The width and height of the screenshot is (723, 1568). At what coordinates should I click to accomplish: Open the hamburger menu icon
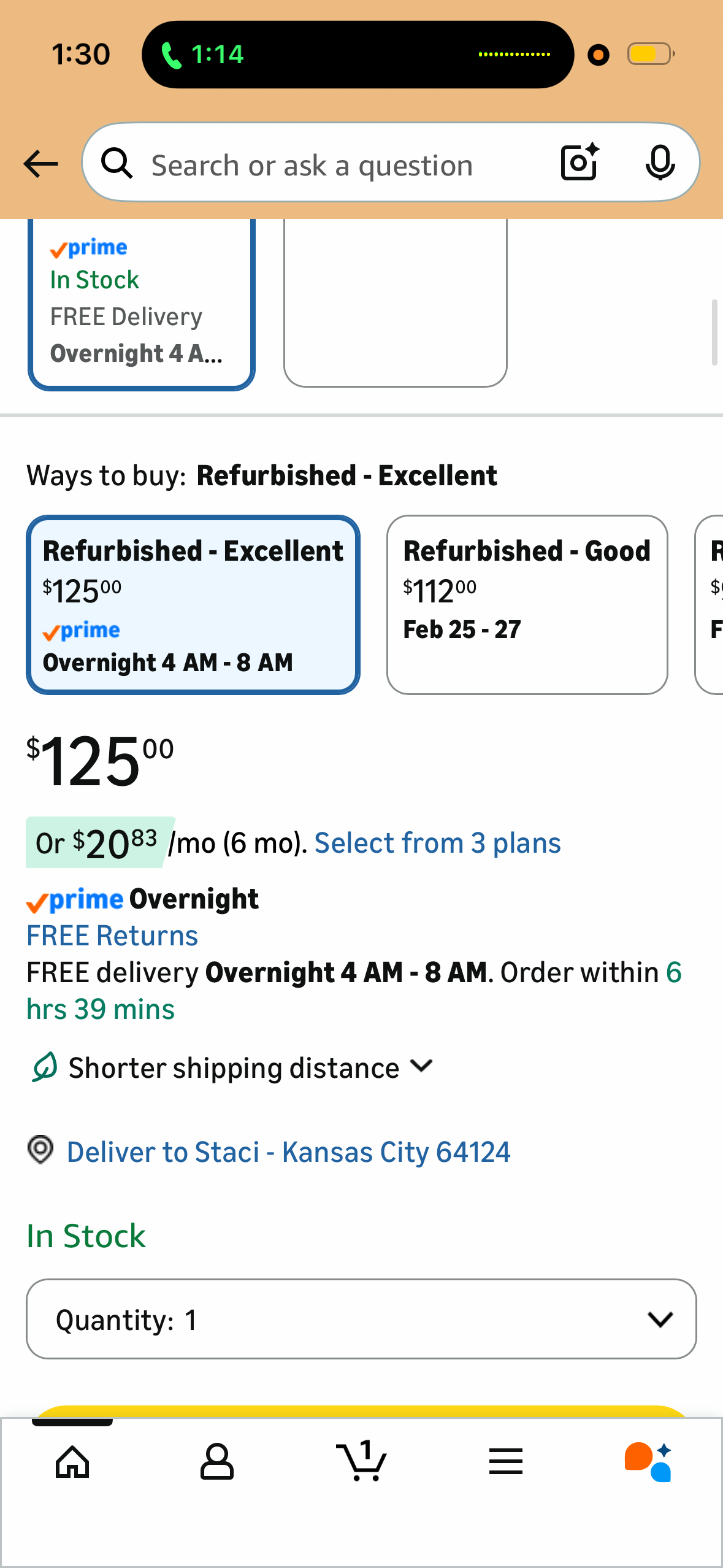coord(506,1462)
